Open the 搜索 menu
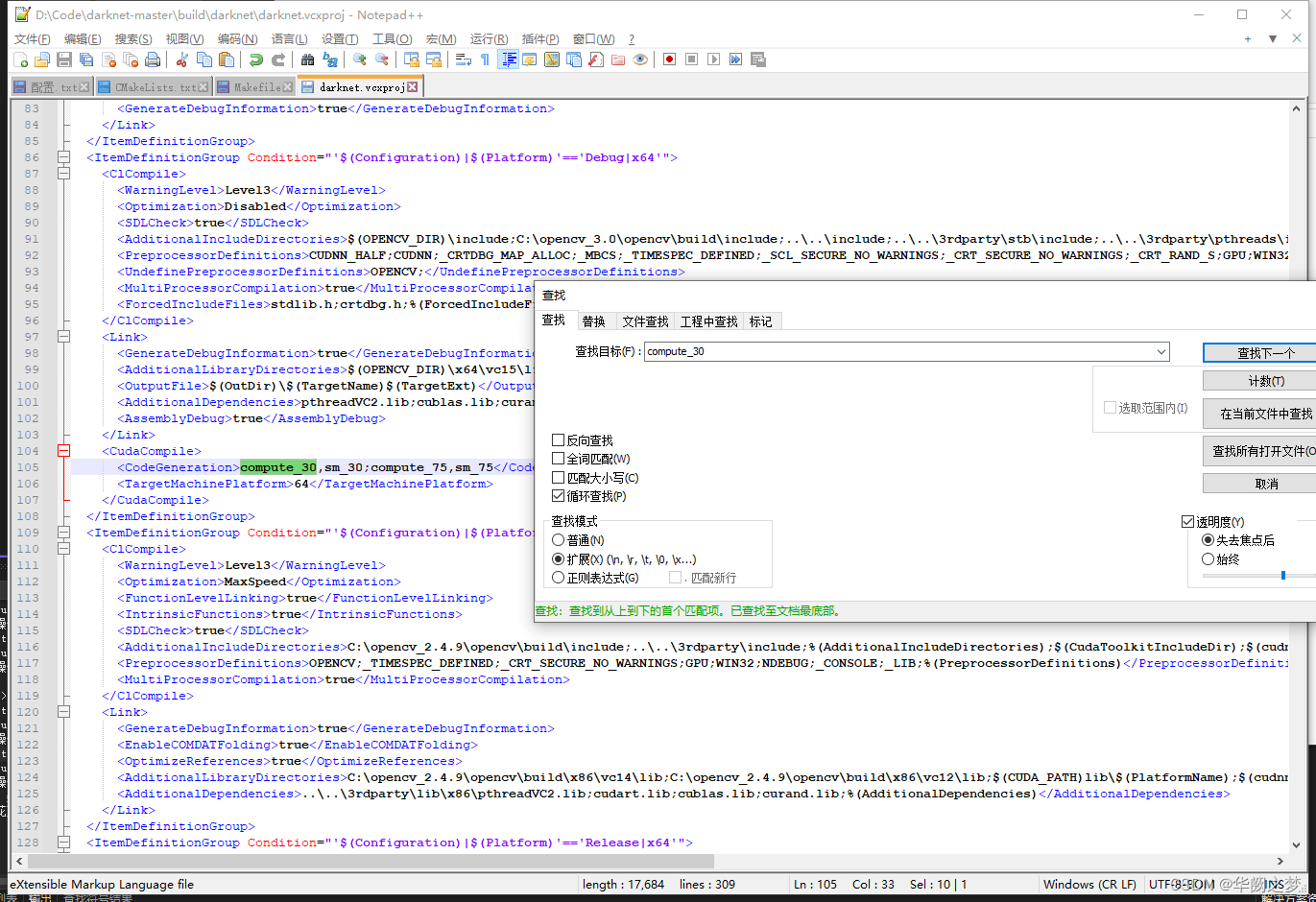Viewport: 1316px width, 902px height. tap(133, 39)
